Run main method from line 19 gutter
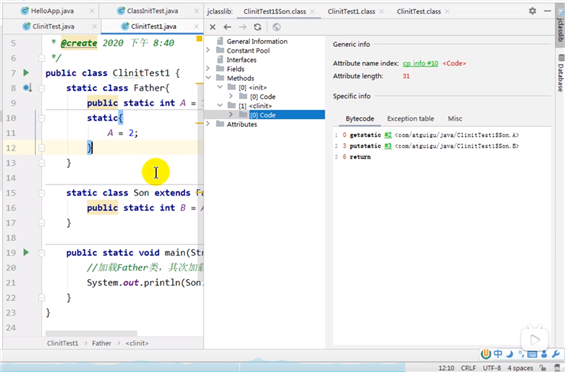 point(26,252)
